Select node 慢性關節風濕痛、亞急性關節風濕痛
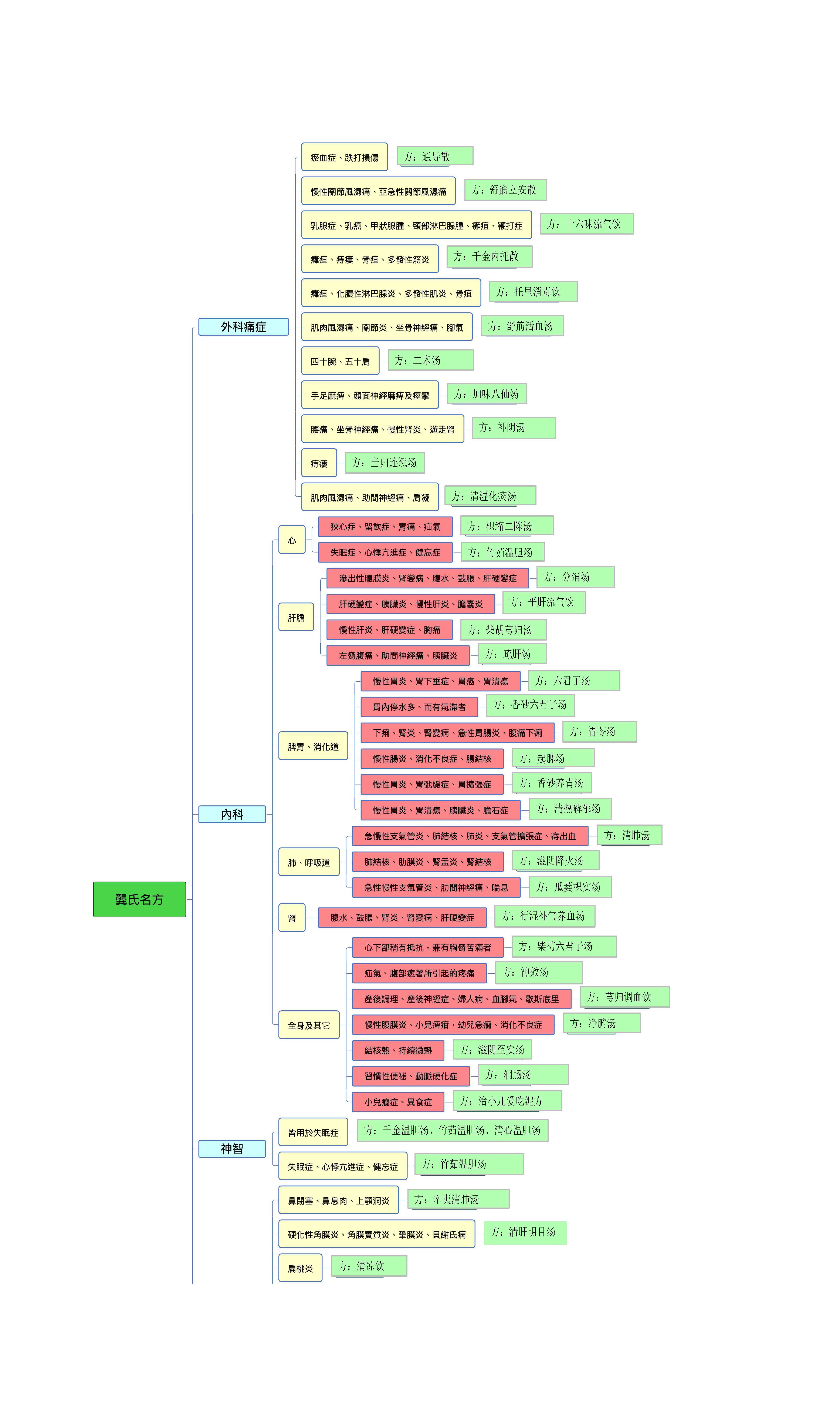Viewport: 840px width, 1410px height. (379, 191)
